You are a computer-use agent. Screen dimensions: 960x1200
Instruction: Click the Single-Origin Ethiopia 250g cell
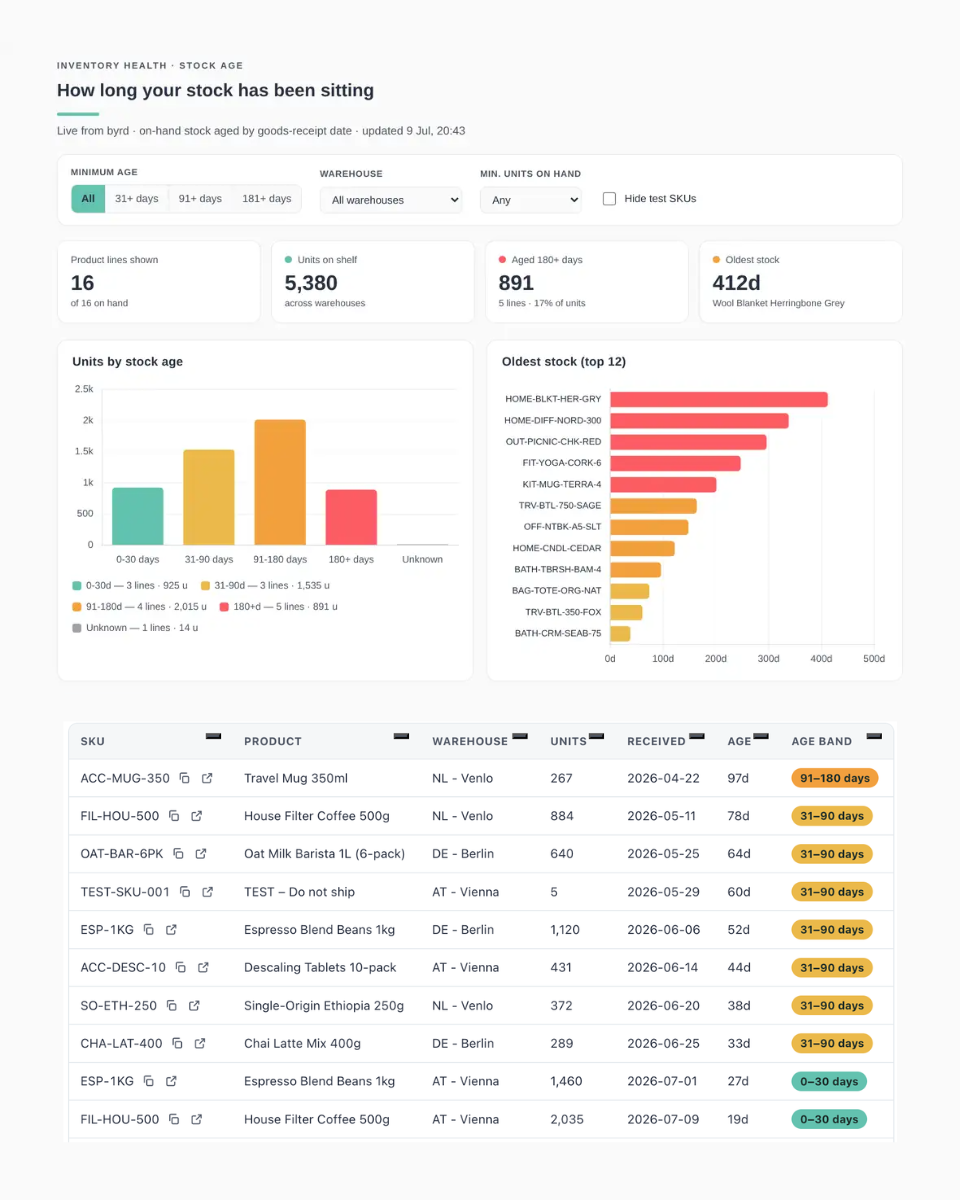coord(324,1006)
